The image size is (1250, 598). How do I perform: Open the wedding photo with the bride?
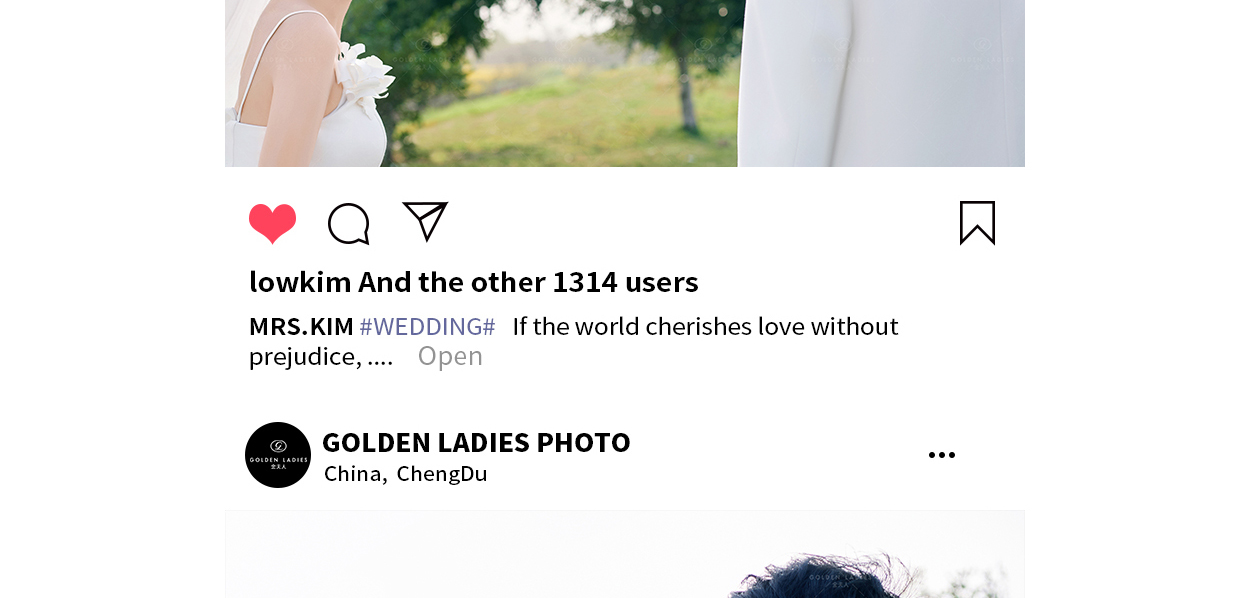625,83
